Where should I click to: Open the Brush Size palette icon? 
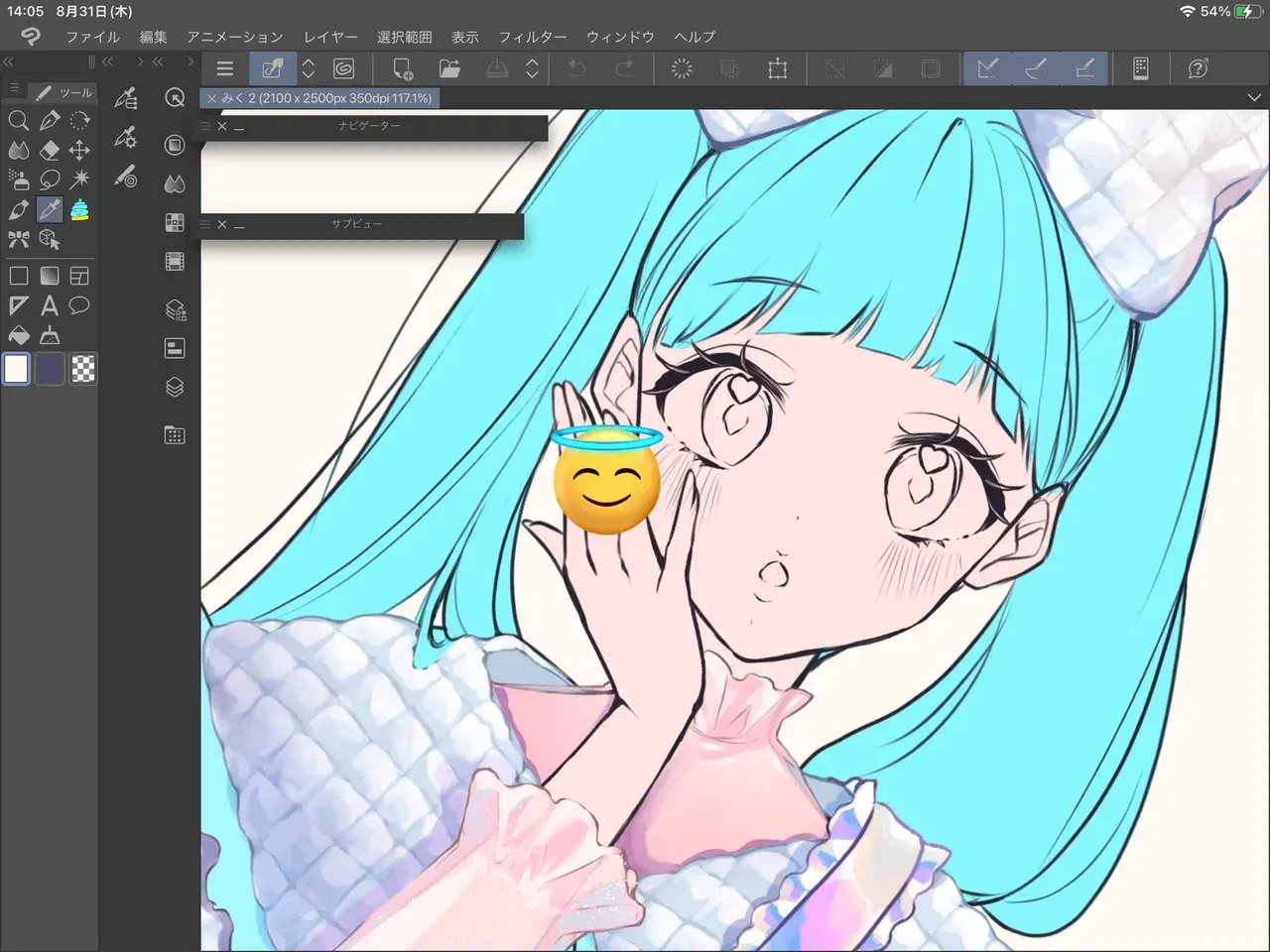coord(126,178)
